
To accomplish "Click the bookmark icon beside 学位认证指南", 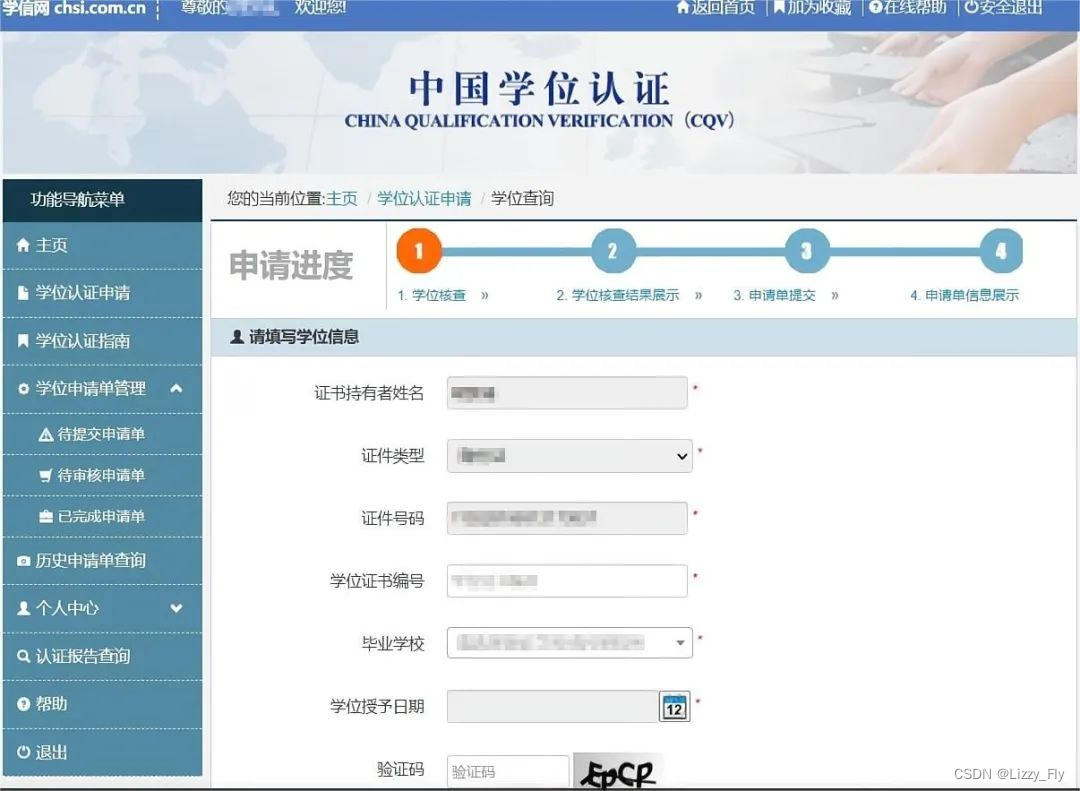I will pos(23,340).
